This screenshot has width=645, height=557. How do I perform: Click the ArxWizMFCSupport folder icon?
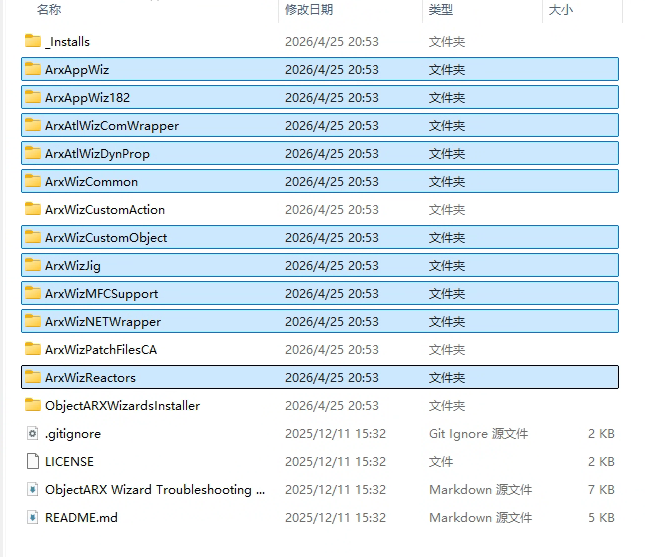32,293
